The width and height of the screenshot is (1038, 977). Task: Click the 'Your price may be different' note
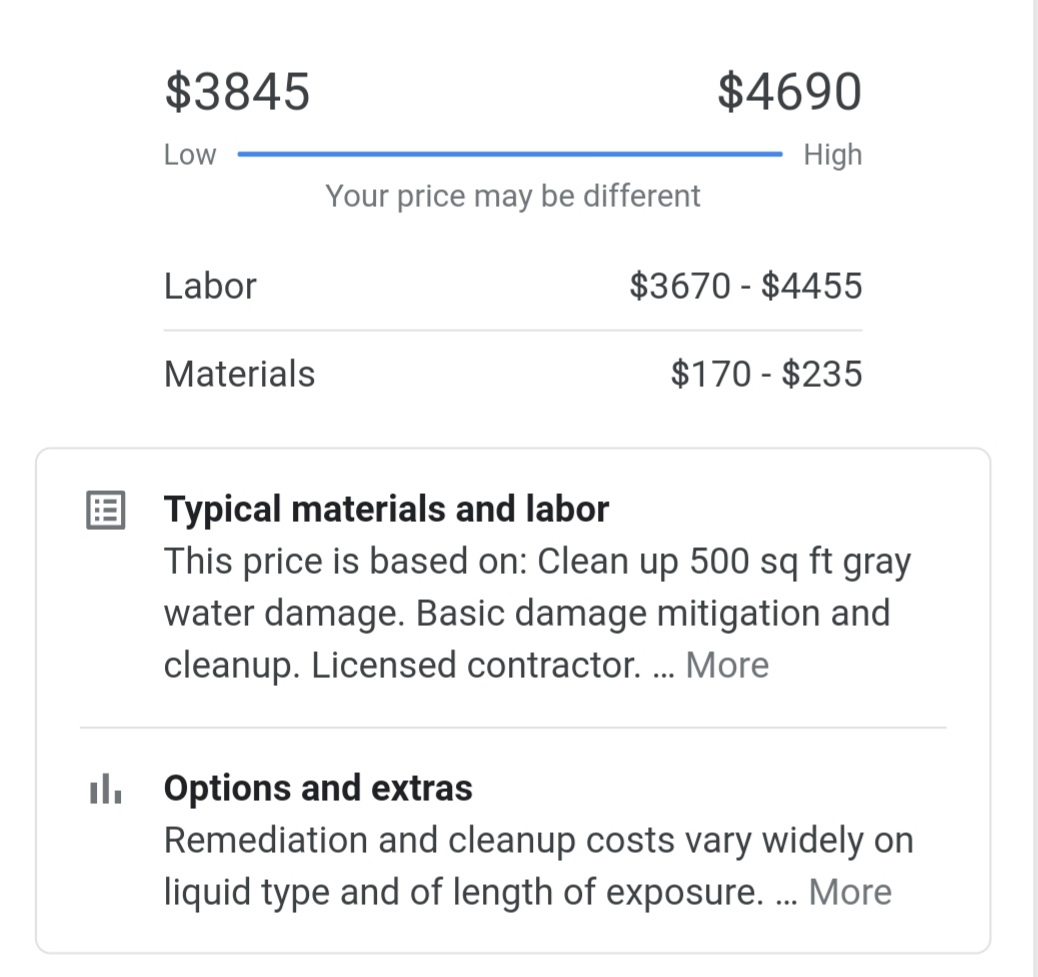pos(512,196)
